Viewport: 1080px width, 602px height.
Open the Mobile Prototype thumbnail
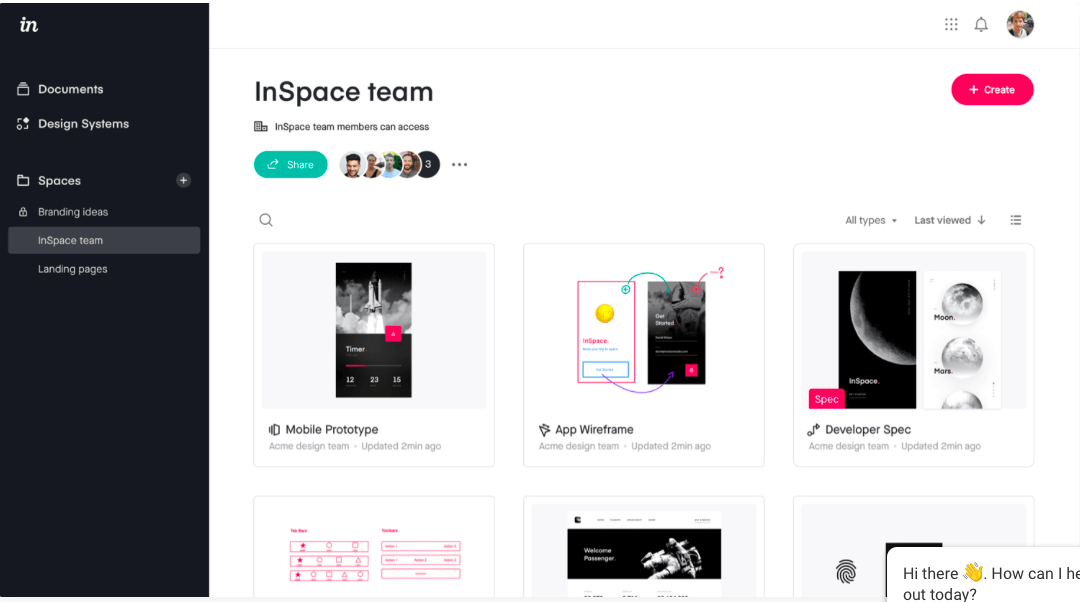(x=373, y=330)
